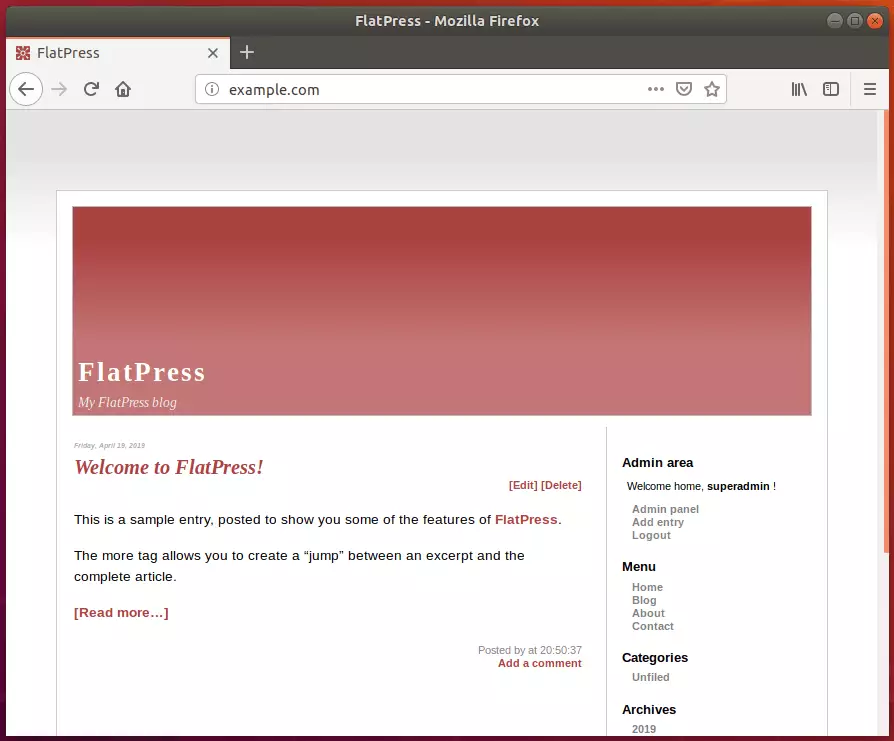Reload the current page

pos(91,89)
